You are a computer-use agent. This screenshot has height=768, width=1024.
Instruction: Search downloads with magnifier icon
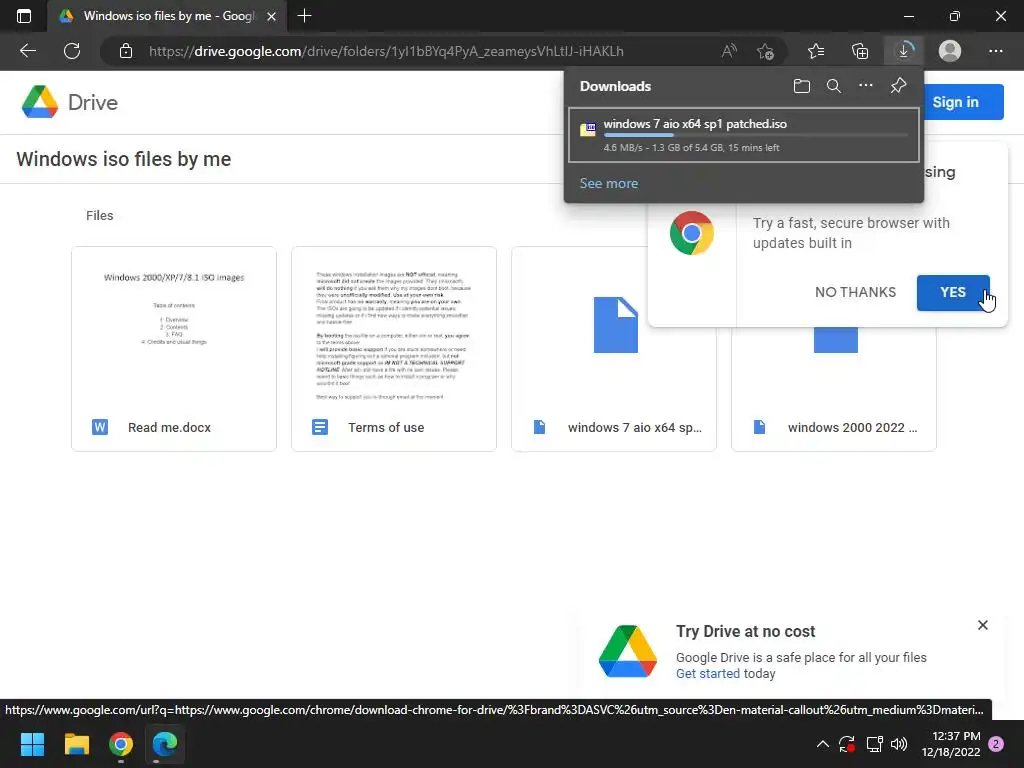(x=833, y=86)
